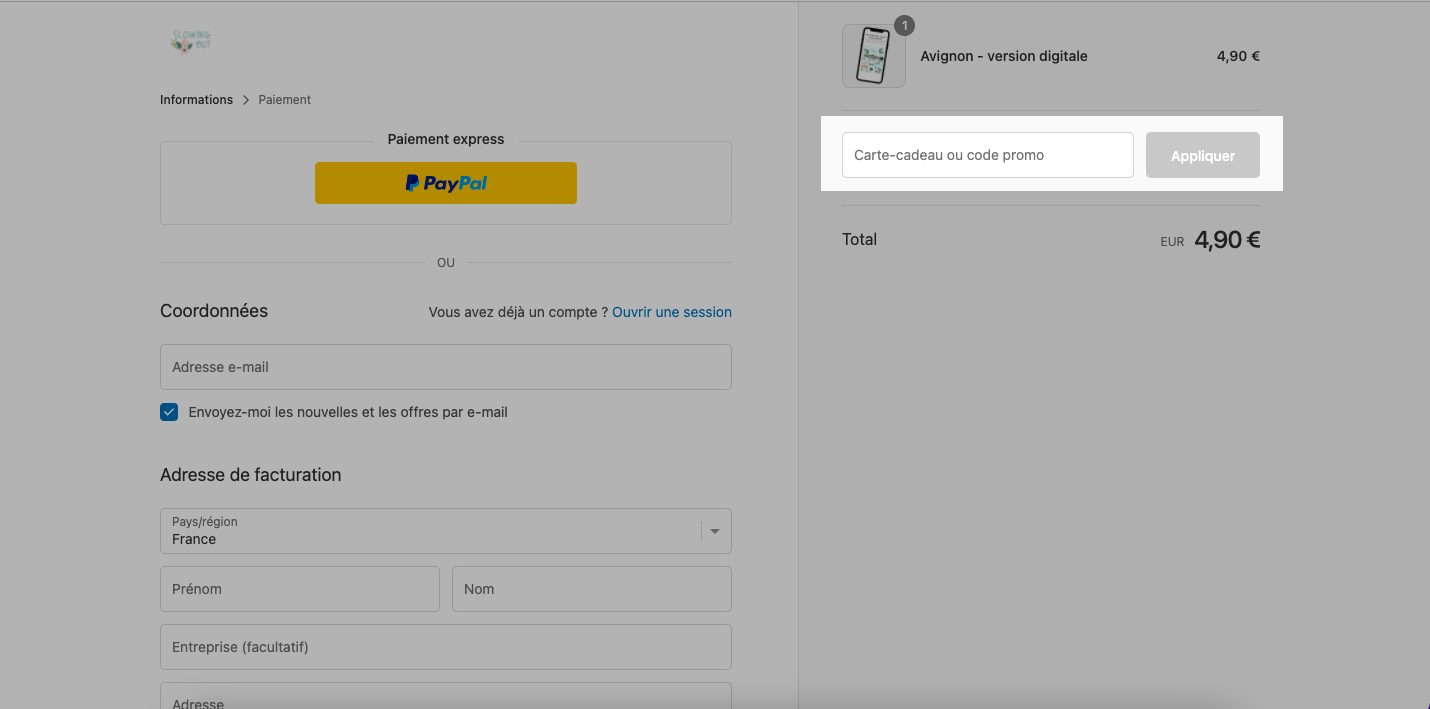The width and height of the screenshot is (1430, 709).
Task: Open the Informations breadcrumb step
Action: pyautogui.click(x=196, y=100)
